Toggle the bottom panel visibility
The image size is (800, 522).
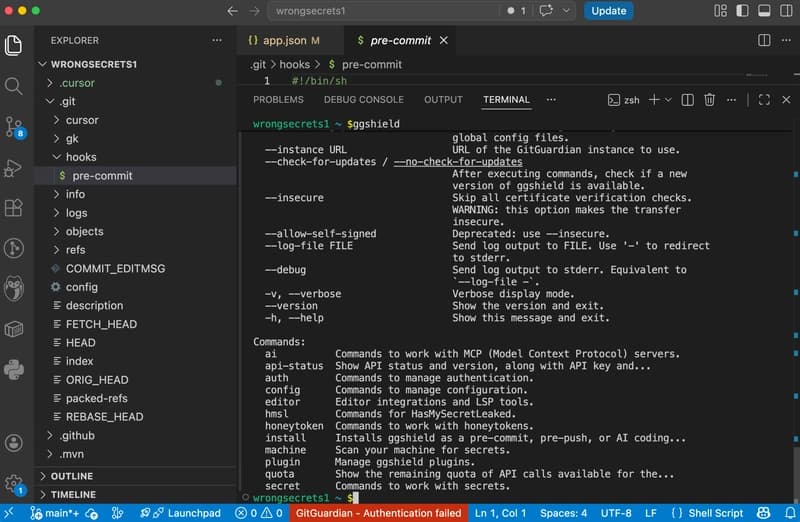pyautogui.click(x=764, y=11)
